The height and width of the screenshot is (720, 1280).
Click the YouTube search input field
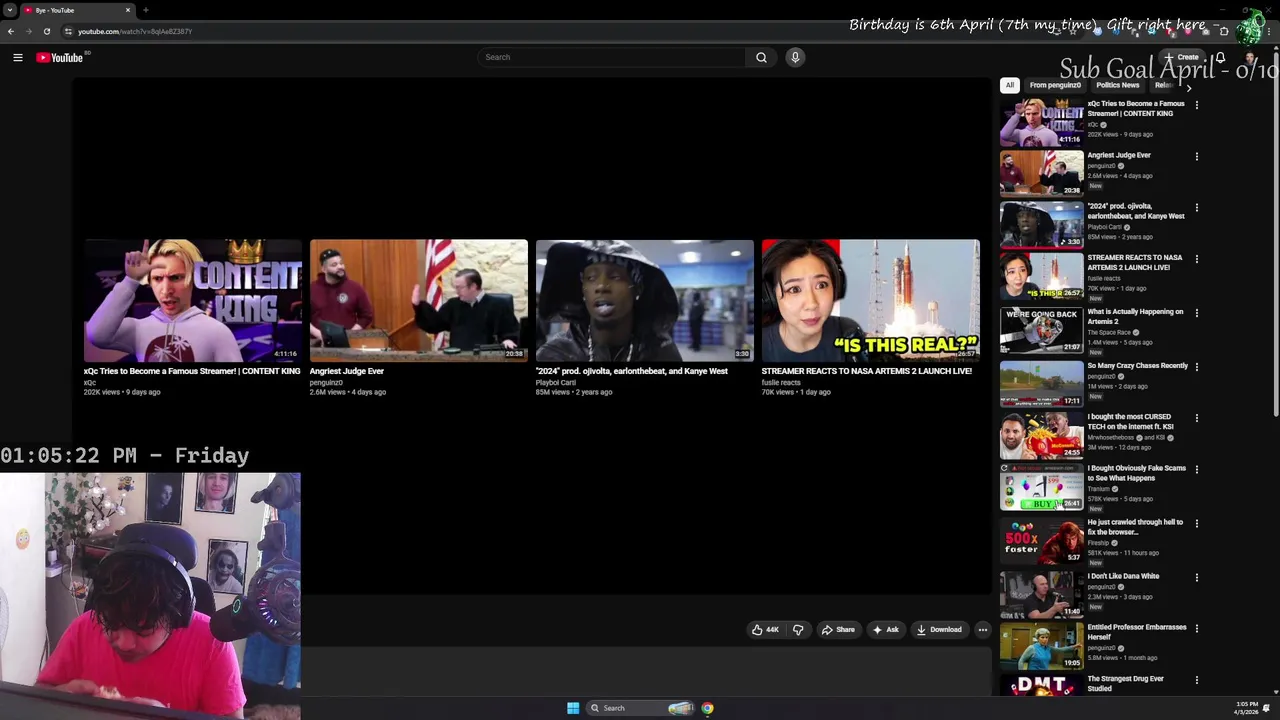click(x=612, y=57)
